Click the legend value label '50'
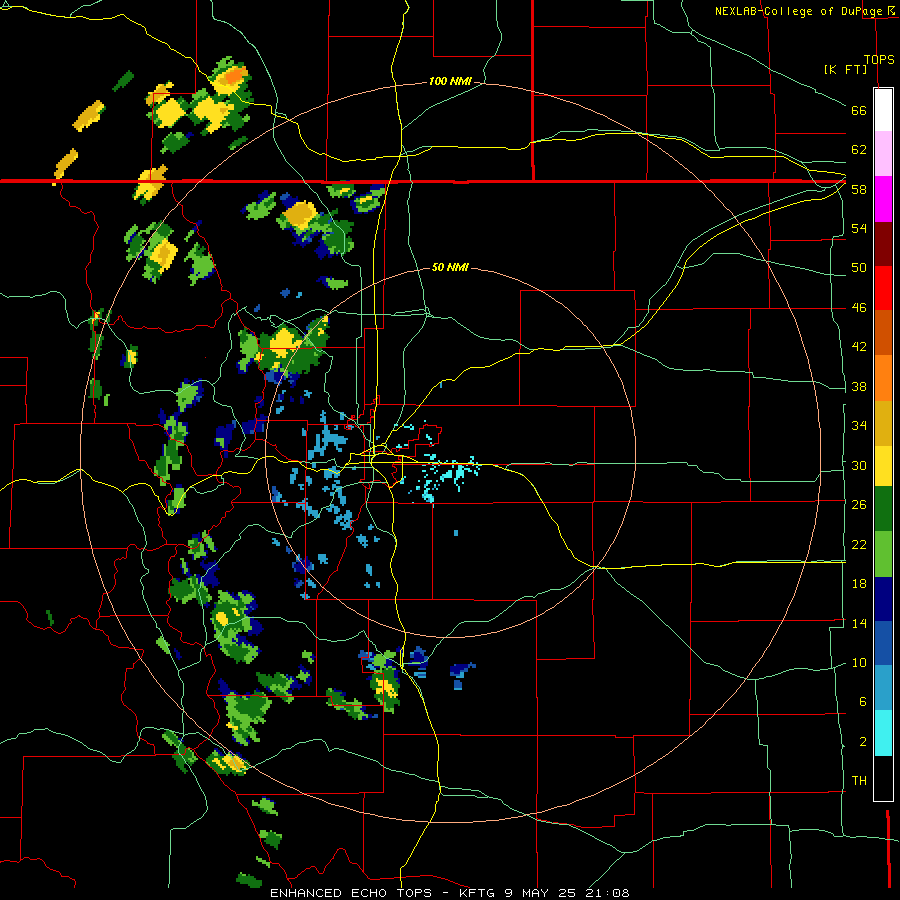 (859, 268)
